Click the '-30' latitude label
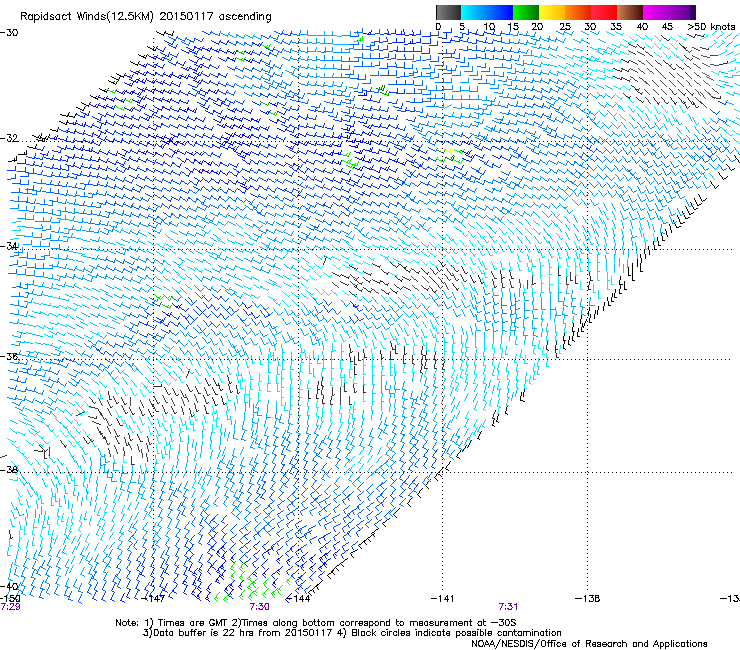 point(9,33)
